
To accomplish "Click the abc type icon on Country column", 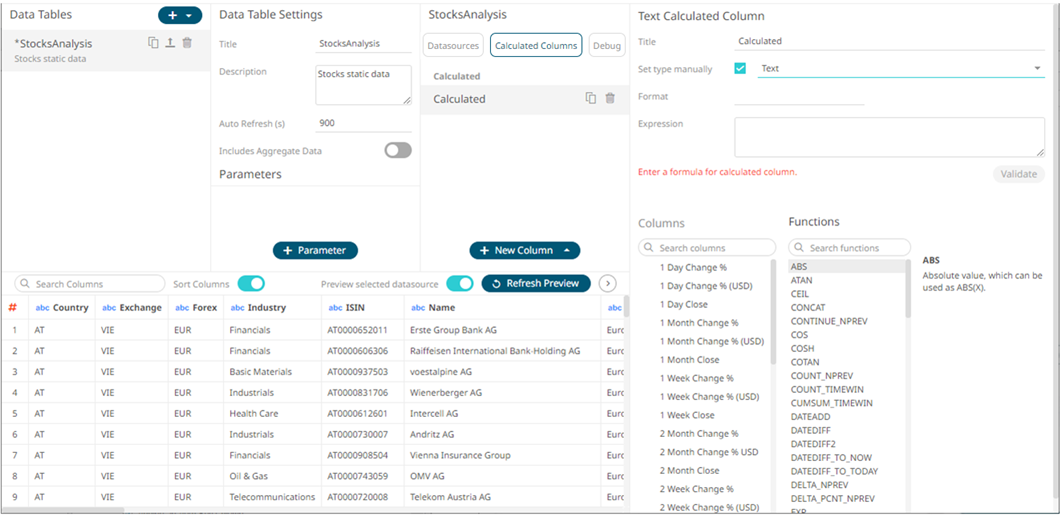I will 42,308.
